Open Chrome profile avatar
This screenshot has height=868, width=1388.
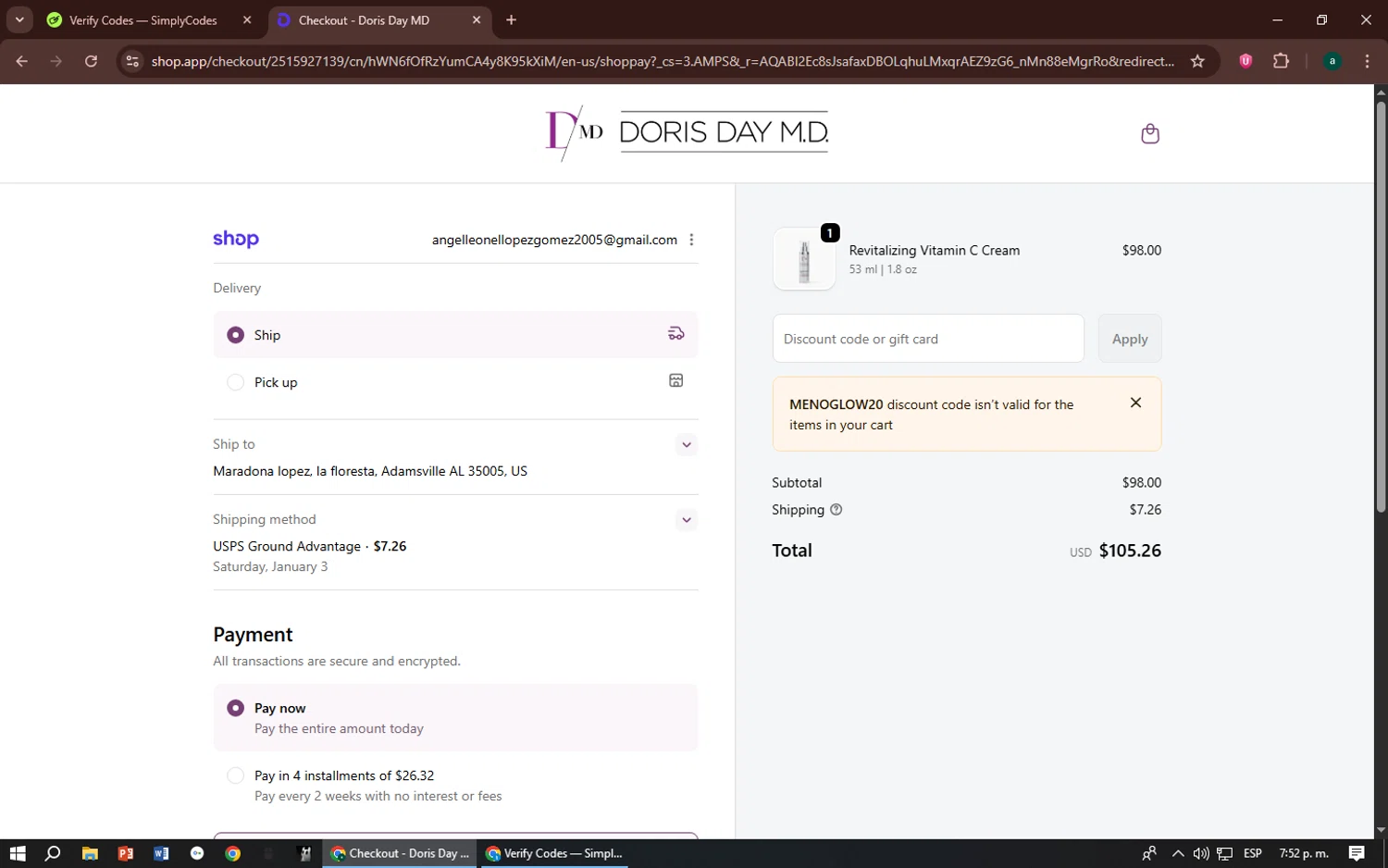pos(1332,61)
